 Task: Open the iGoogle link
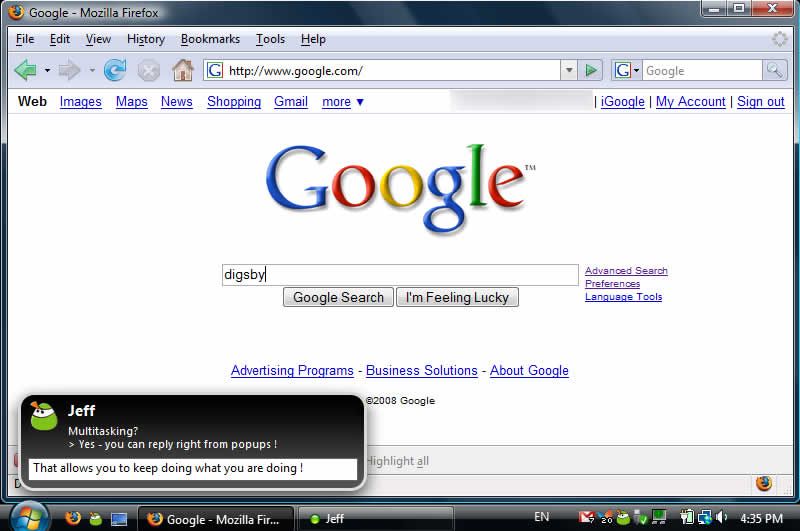click(622, 102)
